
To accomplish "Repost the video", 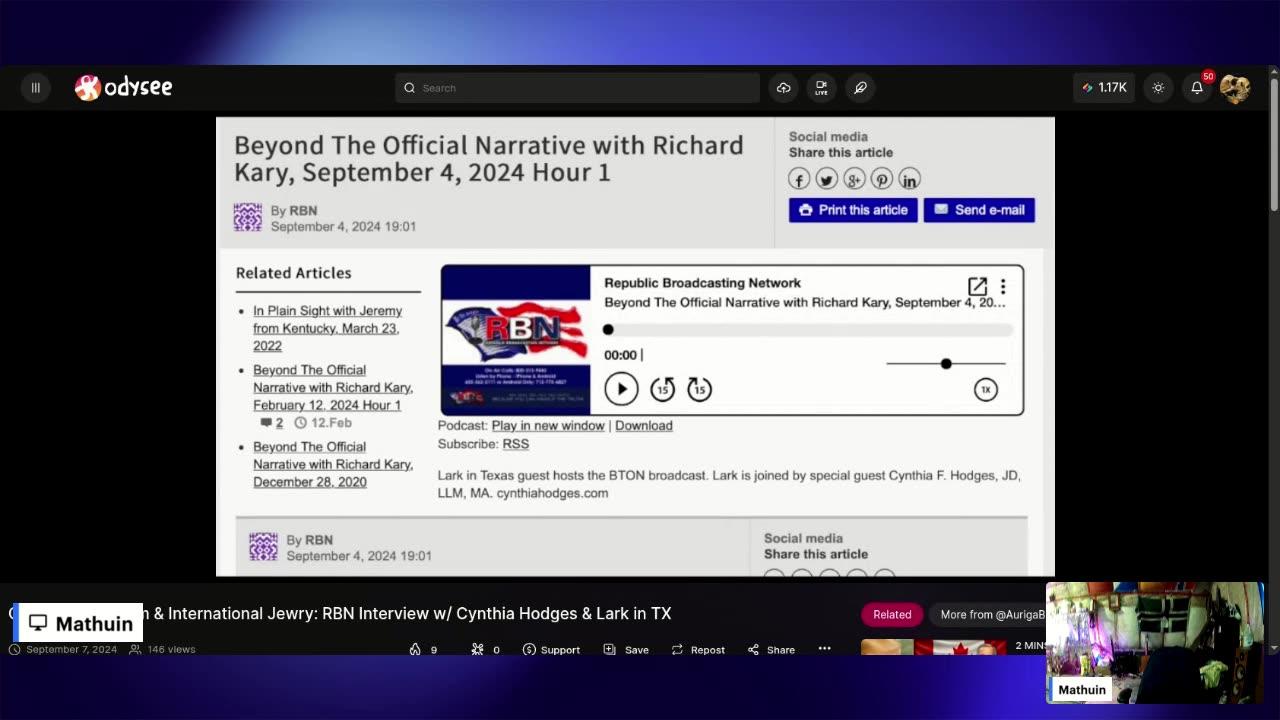I will (697, 650).
